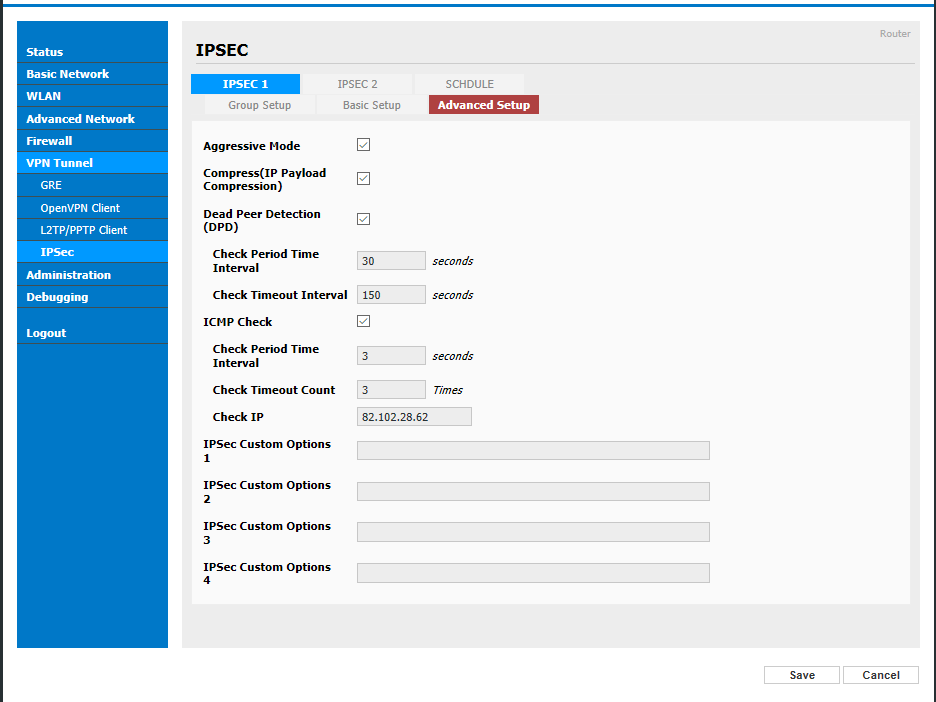936x702 pixels.
Task: Save the IPSEC settings
Action: tap(802, 675)
